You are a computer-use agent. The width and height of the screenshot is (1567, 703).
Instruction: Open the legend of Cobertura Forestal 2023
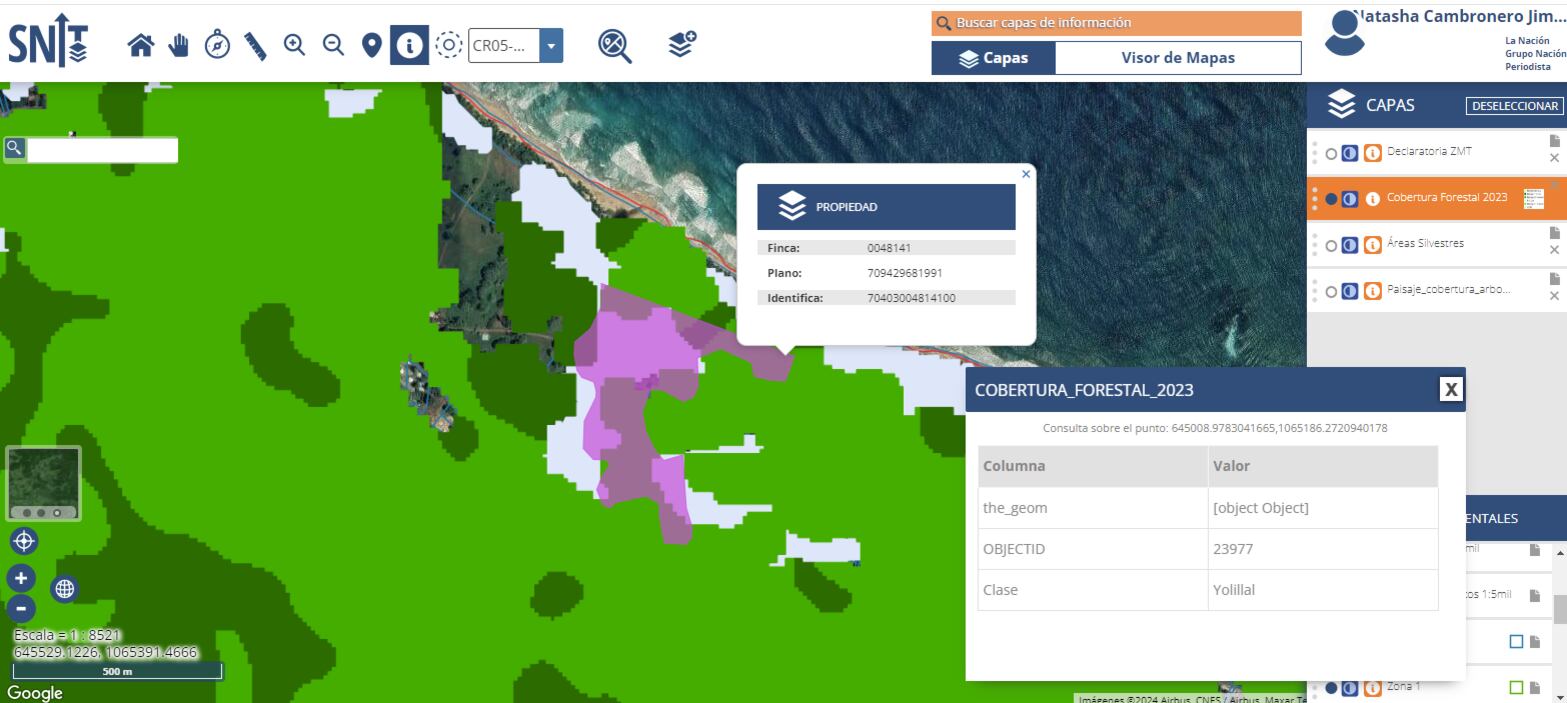pyautogui.click(x=1533, y=199)
